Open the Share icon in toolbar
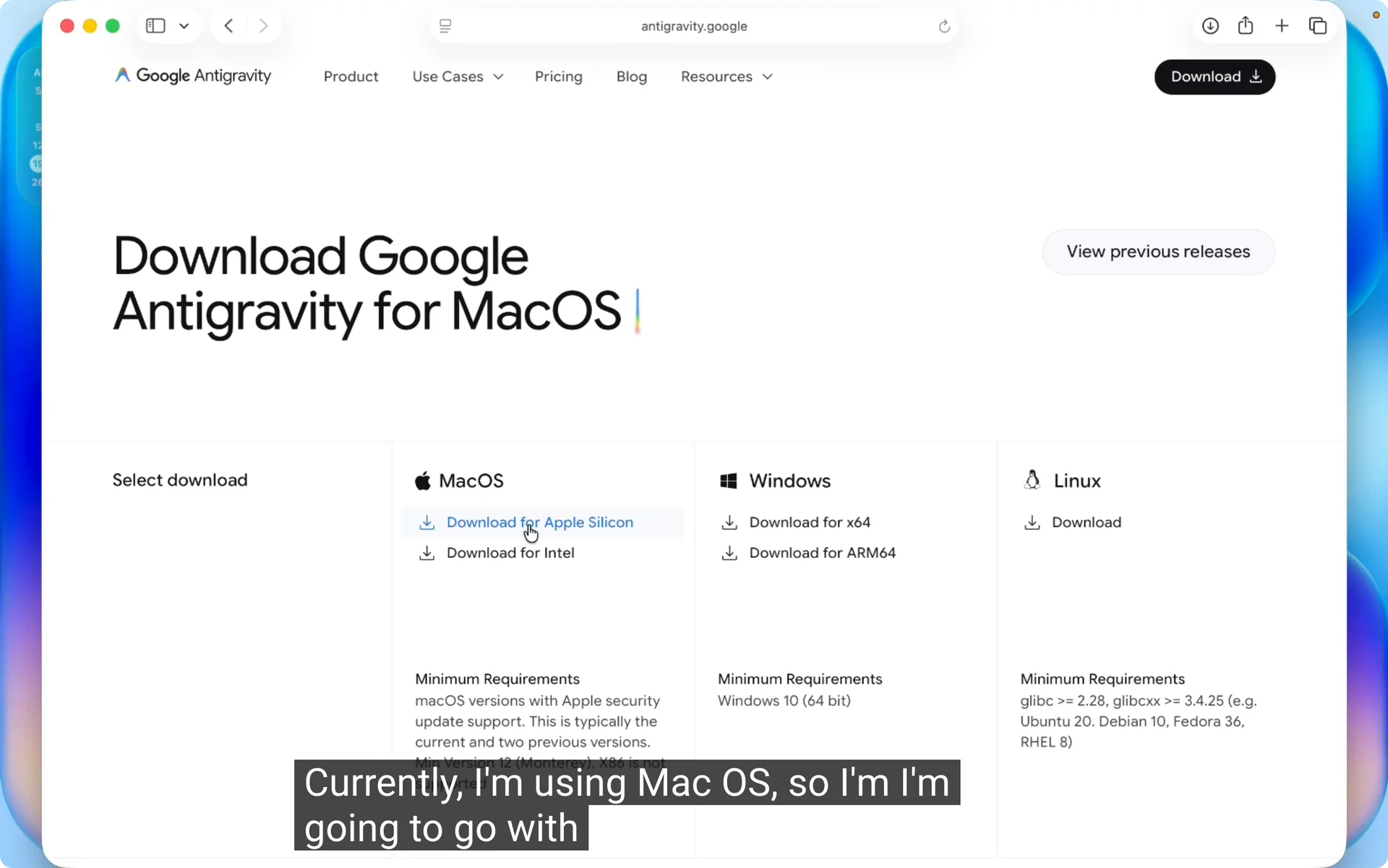The width and height of the screenshot is (1388, 868). click(1245, 26)
